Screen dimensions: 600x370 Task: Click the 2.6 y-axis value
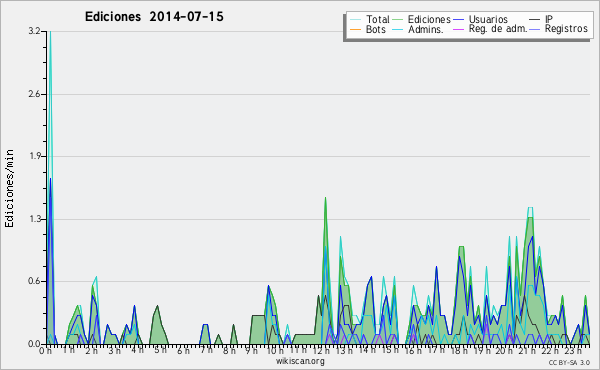pyautogui.click(x=34, y=94)
